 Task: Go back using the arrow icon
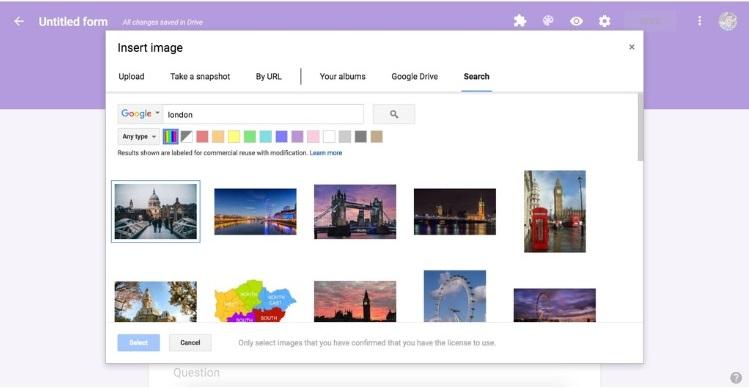pyautogui.click(x=19, y=22)
